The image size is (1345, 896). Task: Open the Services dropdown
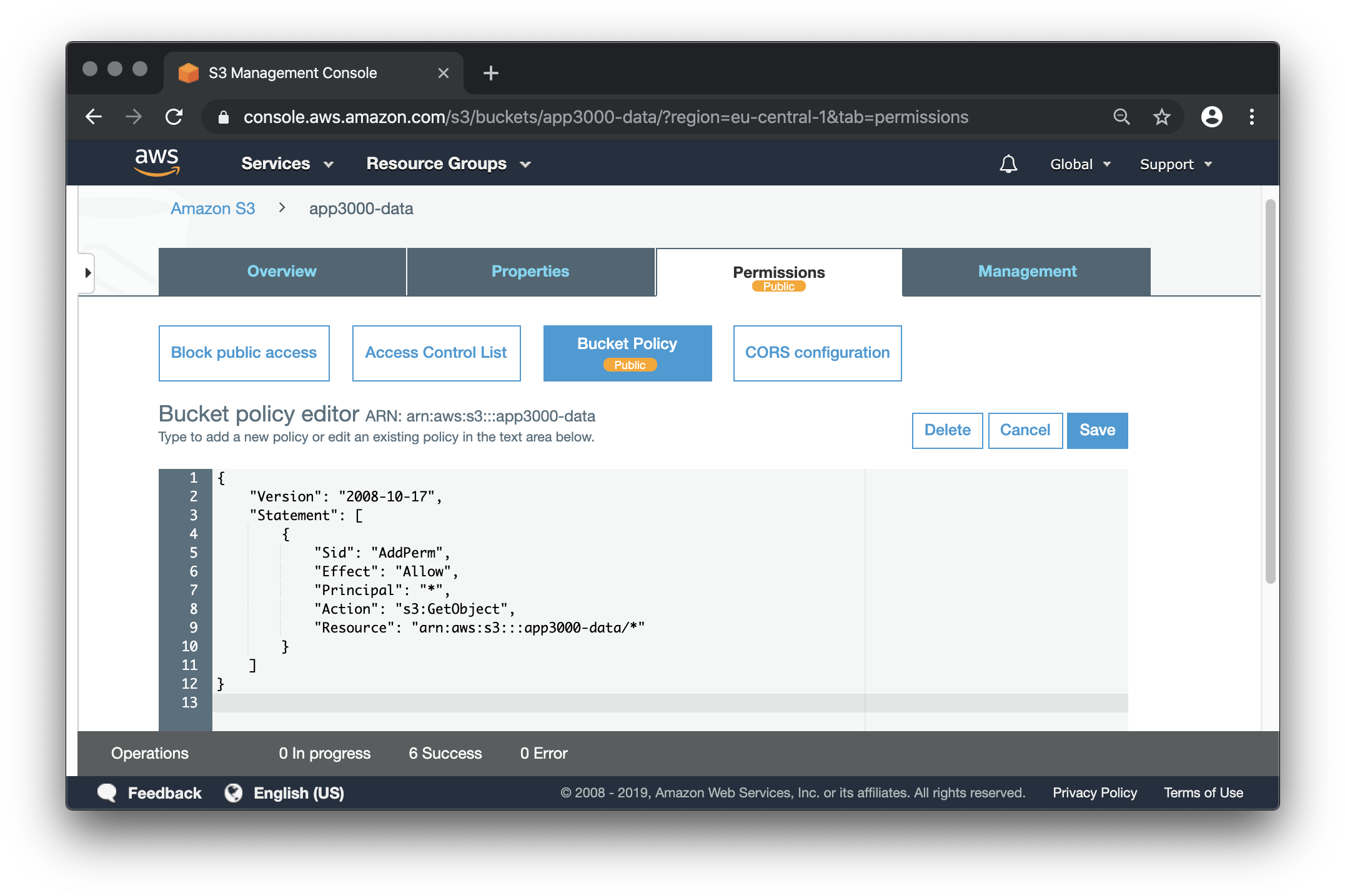point(287,164)
